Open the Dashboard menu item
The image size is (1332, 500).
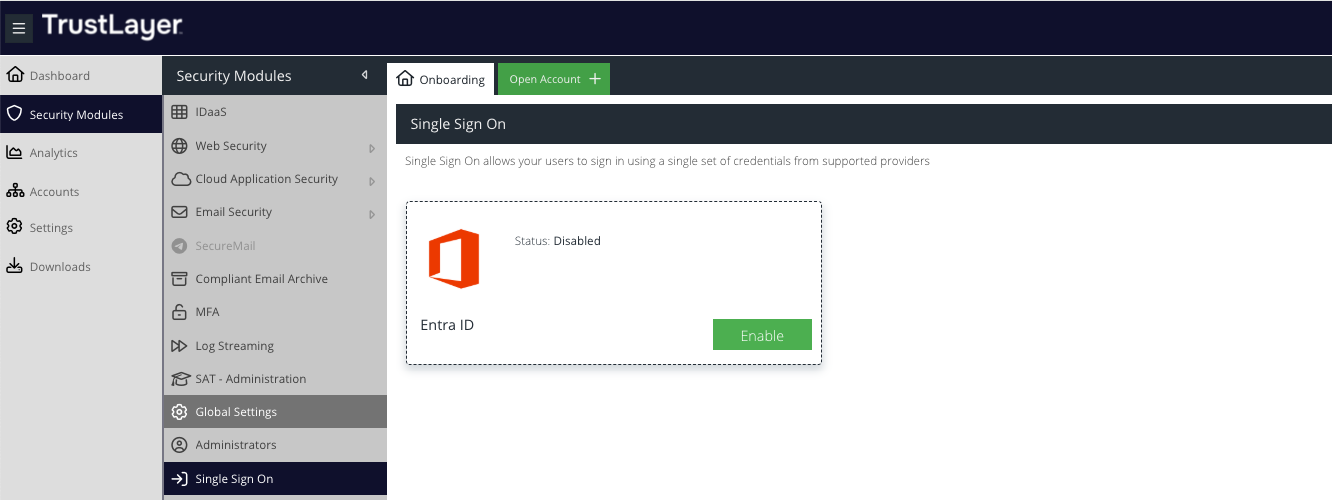81,75
